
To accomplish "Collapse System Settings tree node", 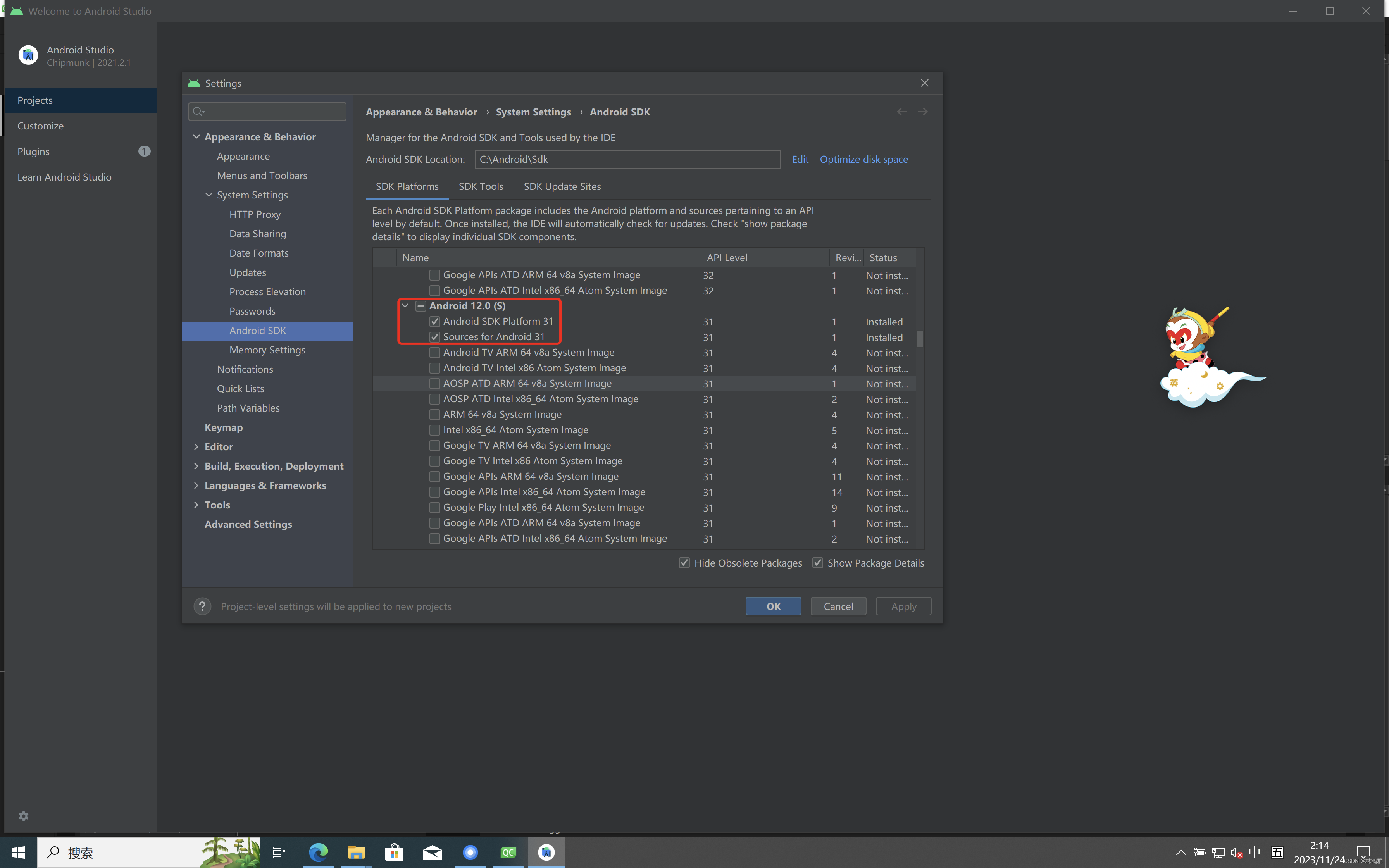I will [209, 195].
